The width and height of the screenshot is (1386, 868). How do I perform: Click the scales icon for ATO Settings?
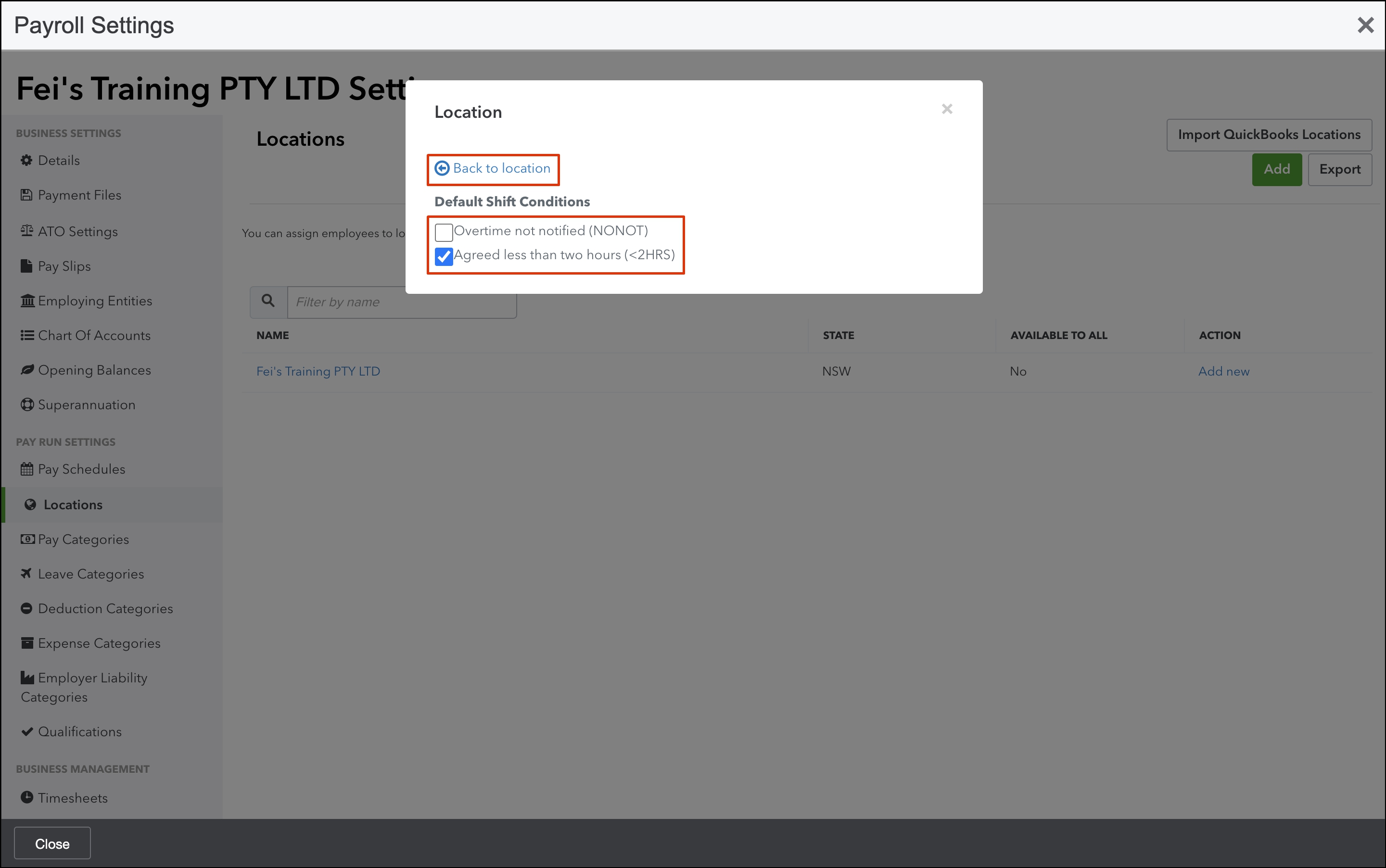point(26,231)
